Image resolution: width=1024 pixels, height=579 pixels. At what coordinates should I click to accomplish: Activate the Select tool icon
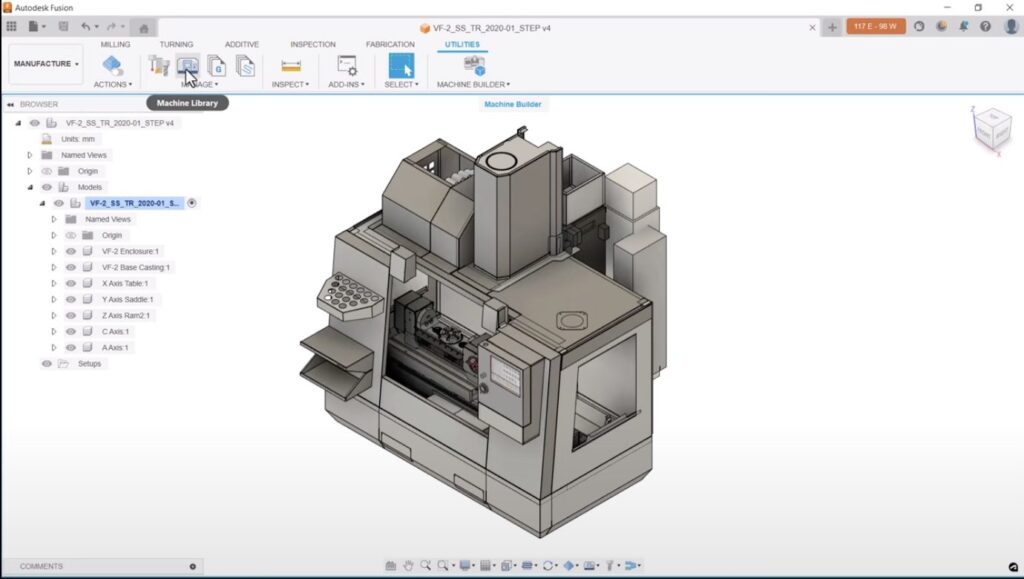(401, 66)
